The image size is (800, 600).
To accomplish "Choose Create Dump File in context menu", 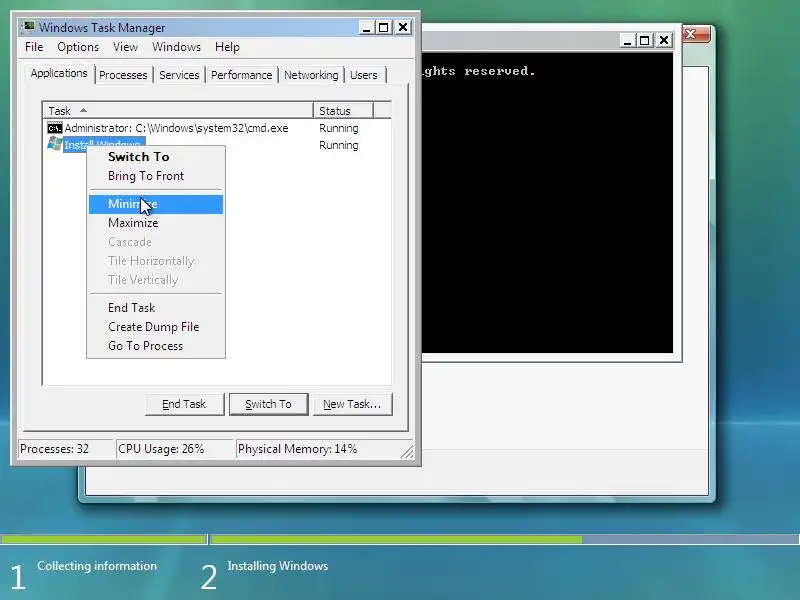I will pyautogui.click(x=156, y=327).
